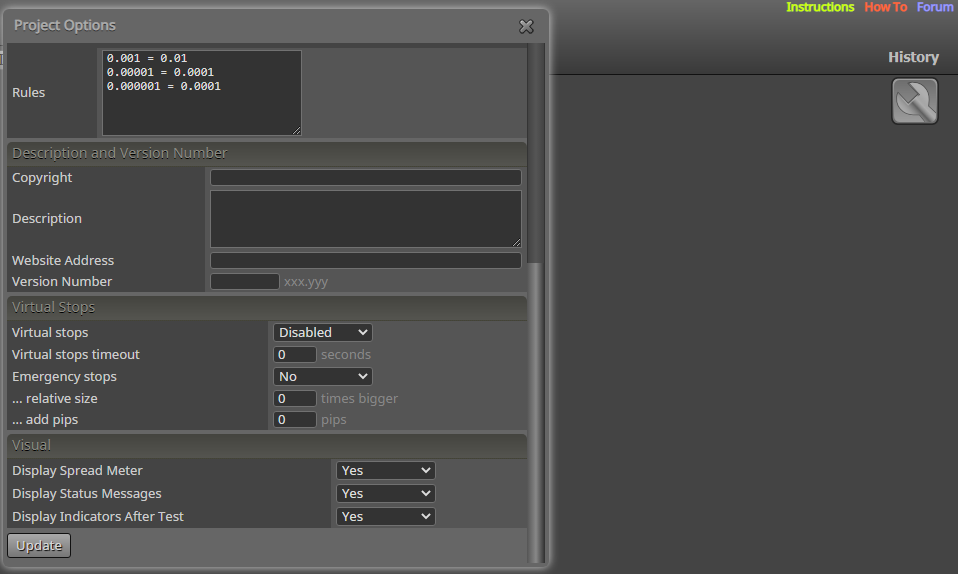Image resolution: width=958 pixels, height=574 pixels.
Task: Open the Virtual stops dropdown
Action: point(323,333)
